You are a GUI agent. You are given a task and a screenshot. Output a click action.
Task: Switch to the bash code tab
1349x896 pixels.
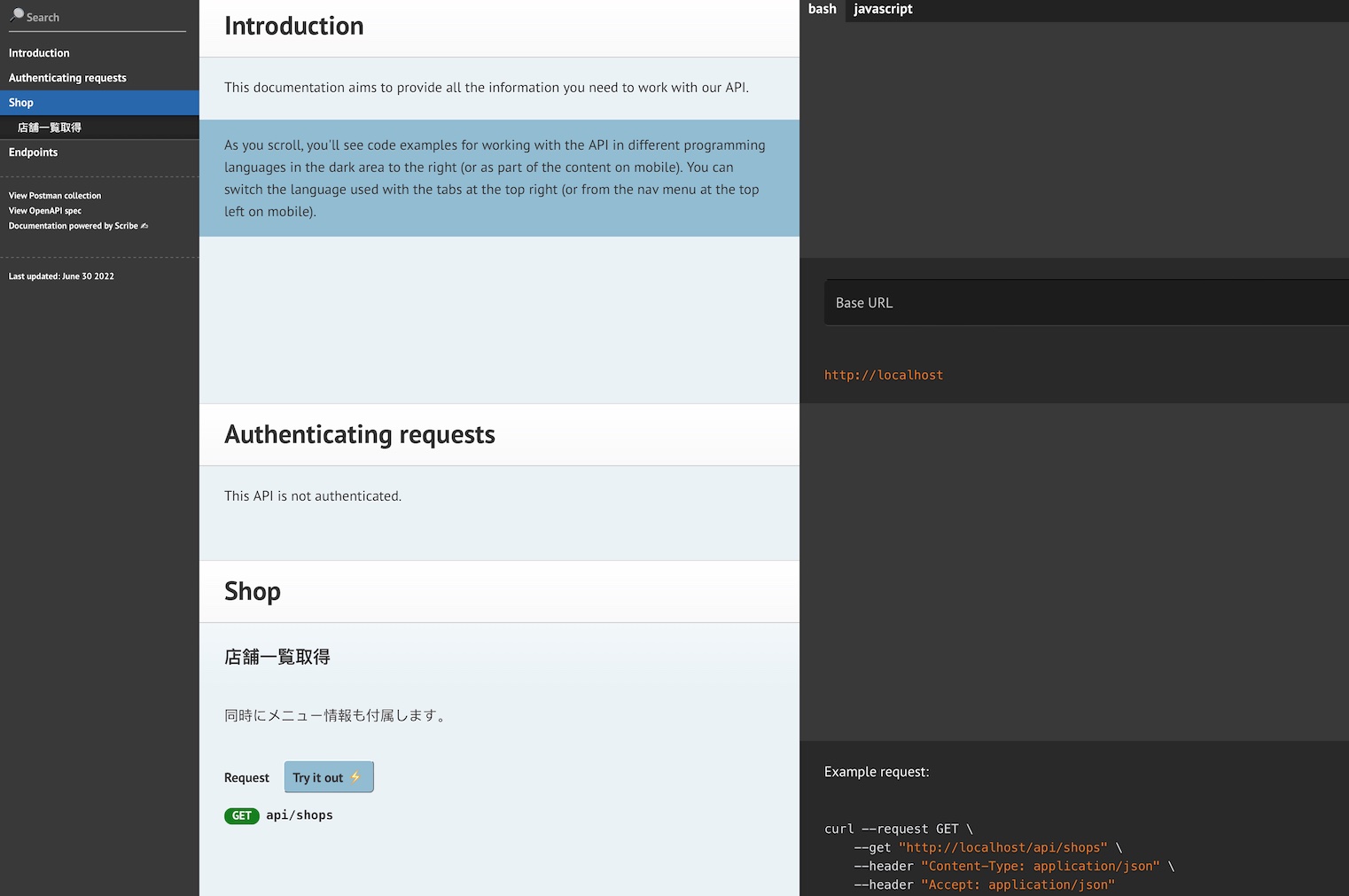click(x=822, y=10)
